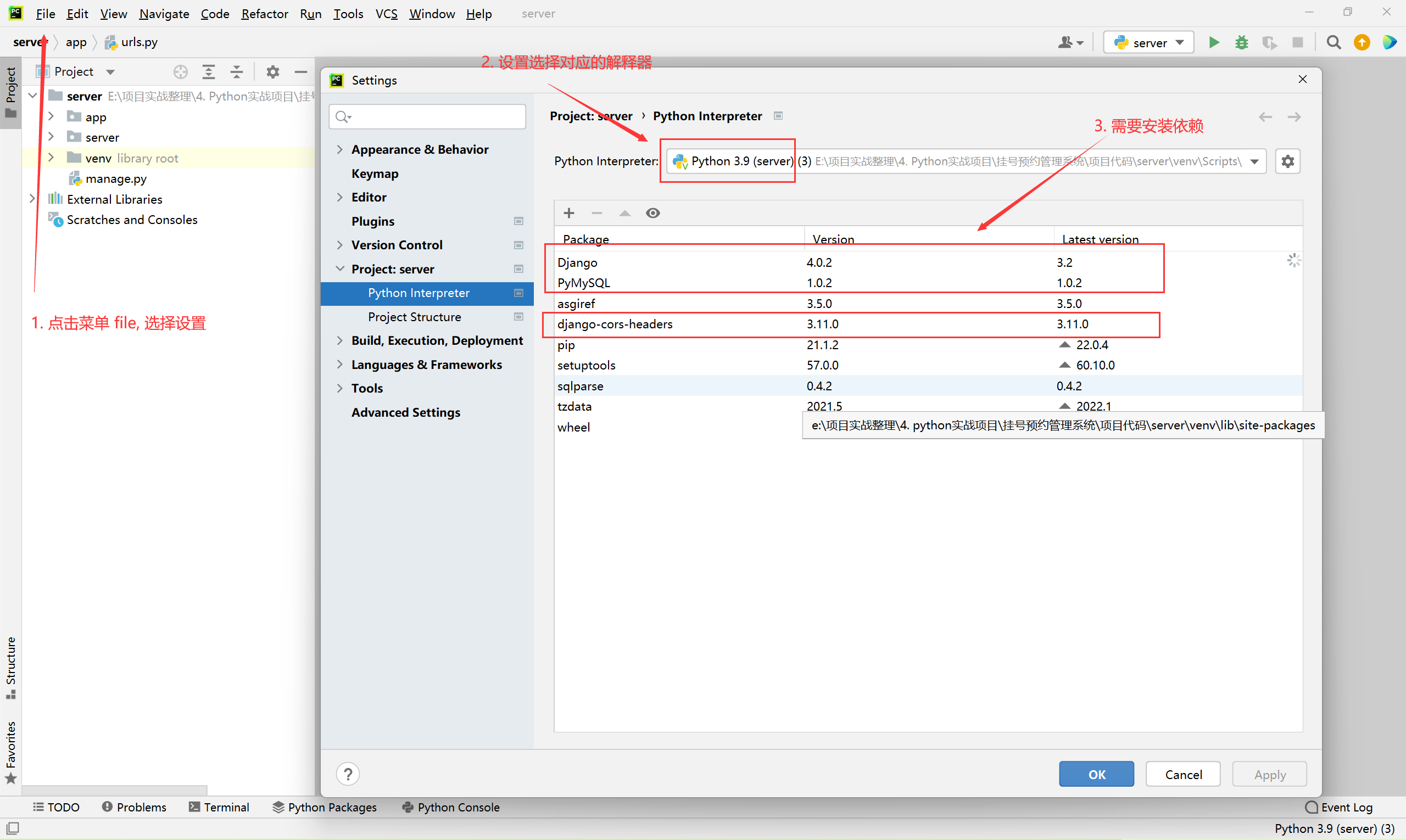The height and width of the screenshot is (840, 1406).
Task: Expand the venv library root folder
Action: pyautogui.click(x=51, y=158)
